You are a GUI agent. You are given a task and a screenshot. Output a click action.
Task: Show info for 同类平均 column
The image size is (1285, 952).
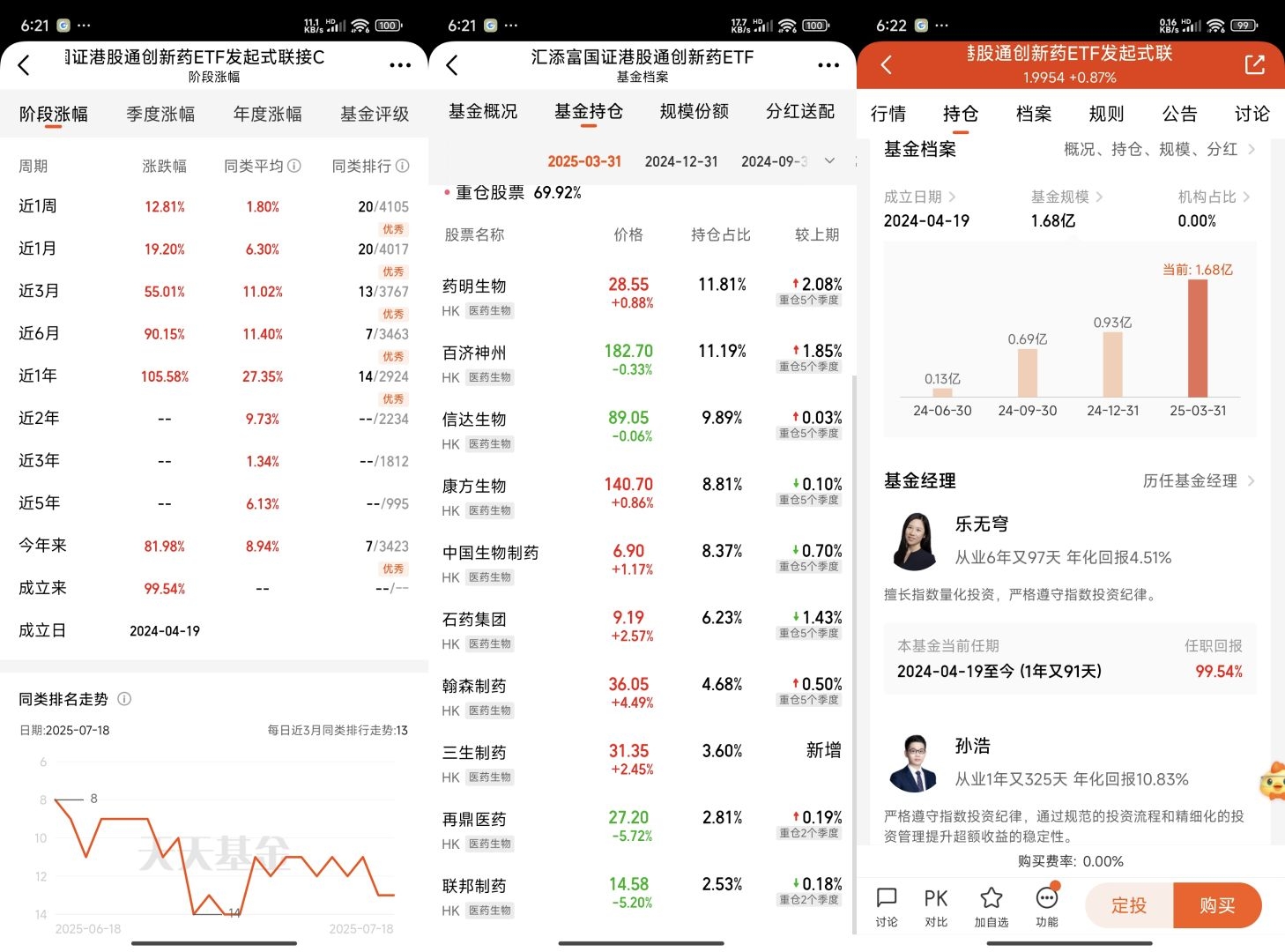(x=294, y=166)
